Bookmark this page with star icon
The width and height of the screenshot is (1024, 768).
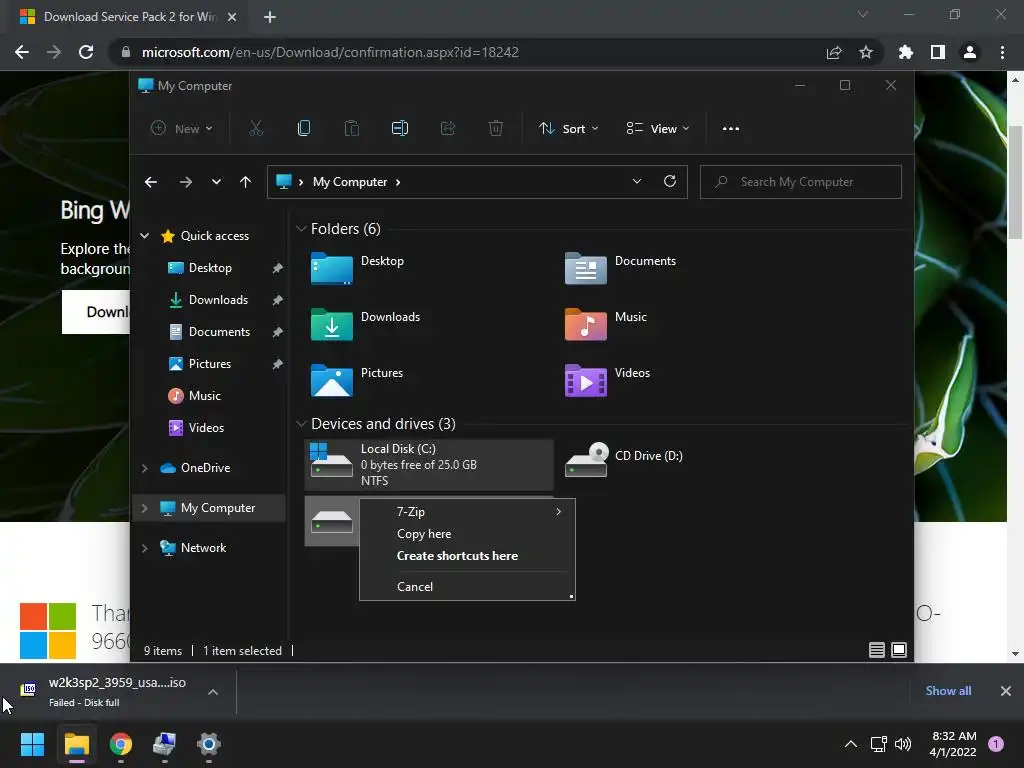click(x=866, y=52)
